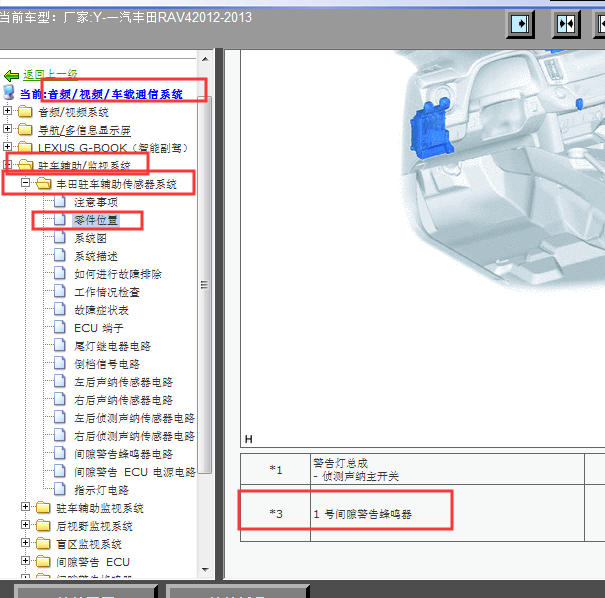Select LEXUS G-BOOK（智能副驾）folder

click(113, 148)
